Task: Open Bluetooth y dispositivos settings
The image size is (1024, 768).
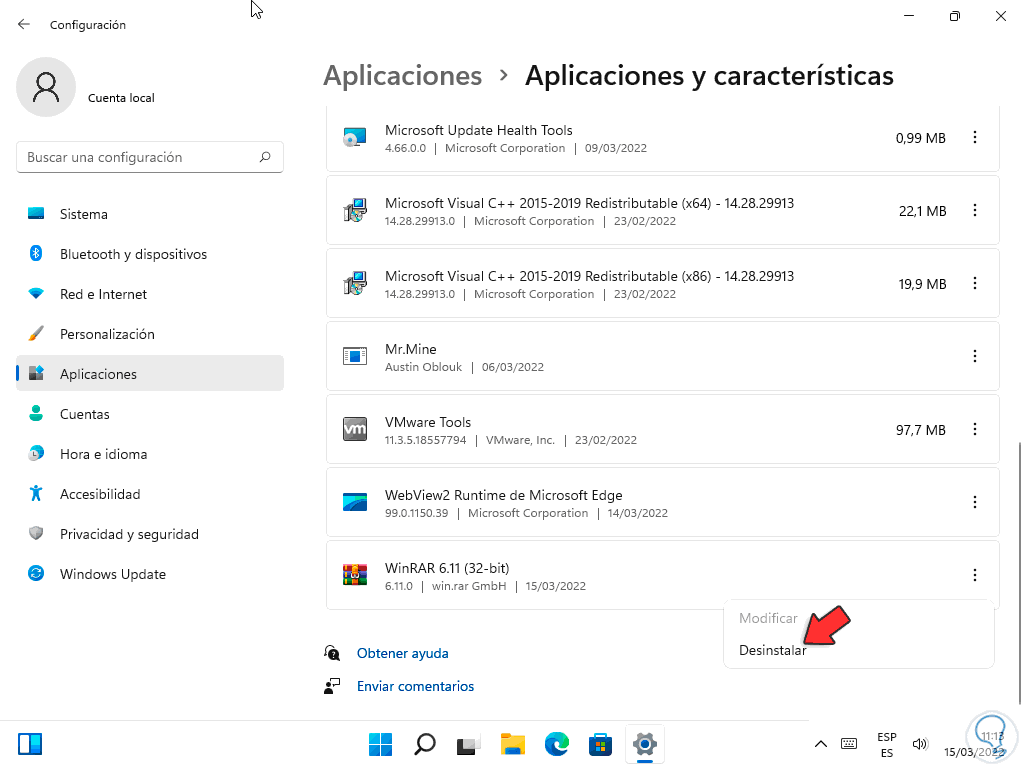Action: 150,254
